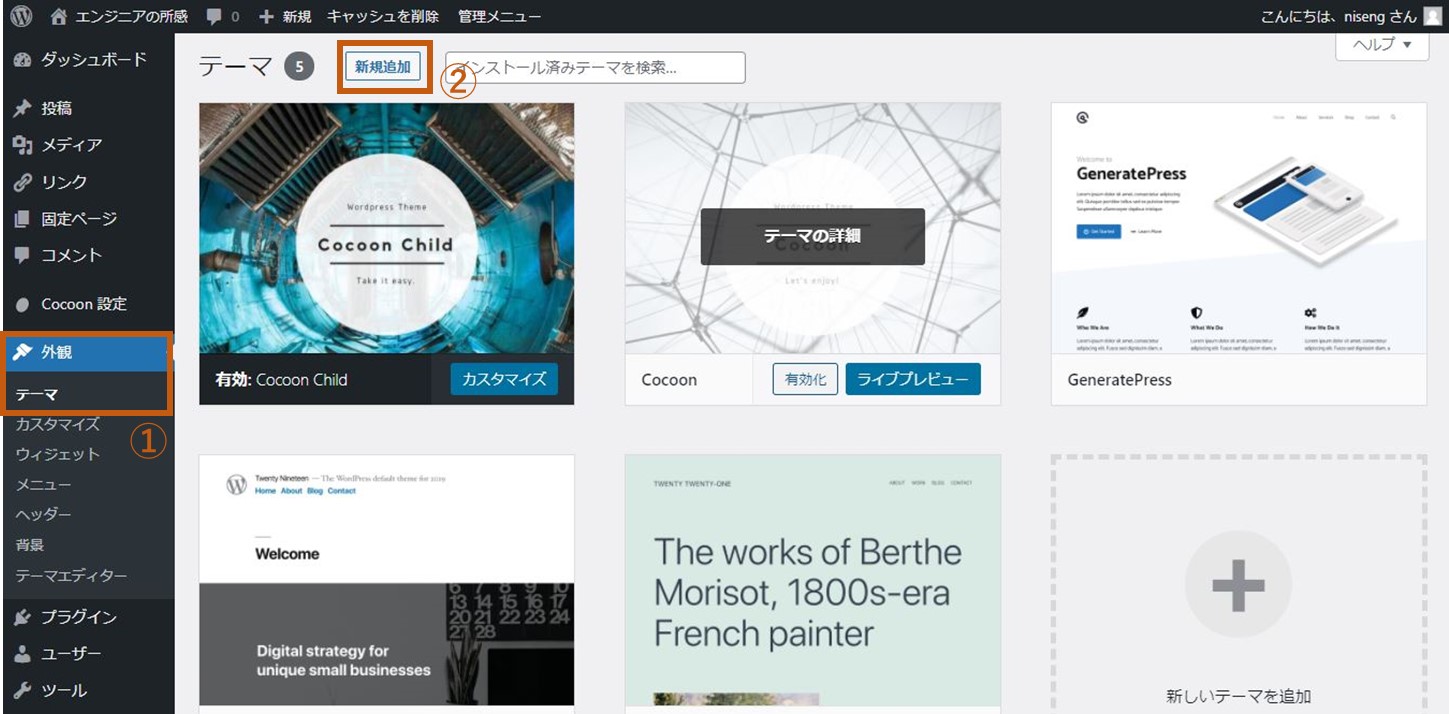The height and width of the screenshot is (714, 1449).
Task: Click the ツール wrench icon
Action: 23,691
